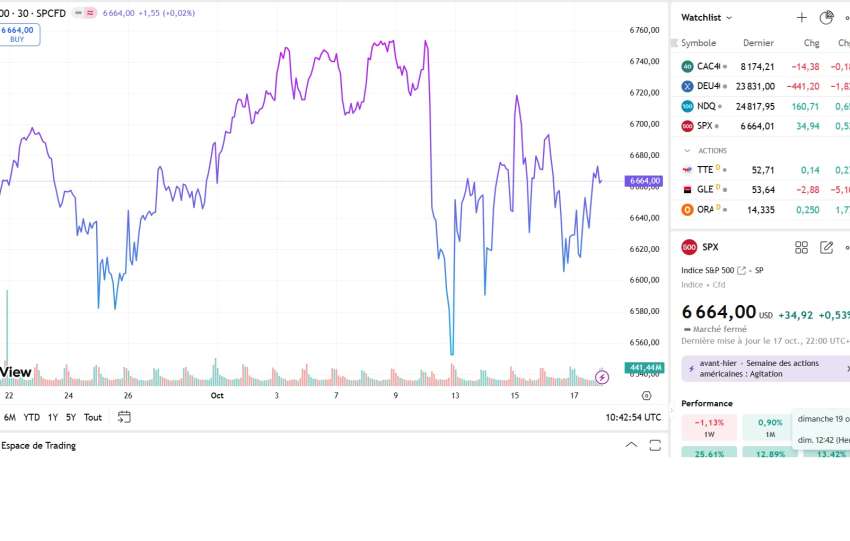Screen dimensions: 850x541
Task: Open the Semaine des actions américaines news banner
Action: (x=765, y=368)
